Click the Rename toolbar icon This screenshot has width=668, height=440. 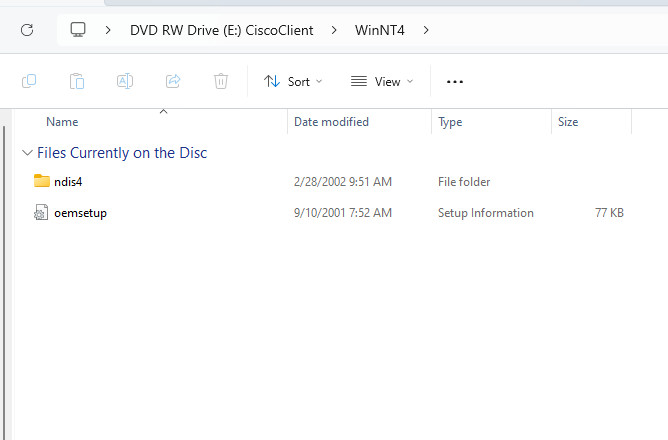(x=125, y=81)
